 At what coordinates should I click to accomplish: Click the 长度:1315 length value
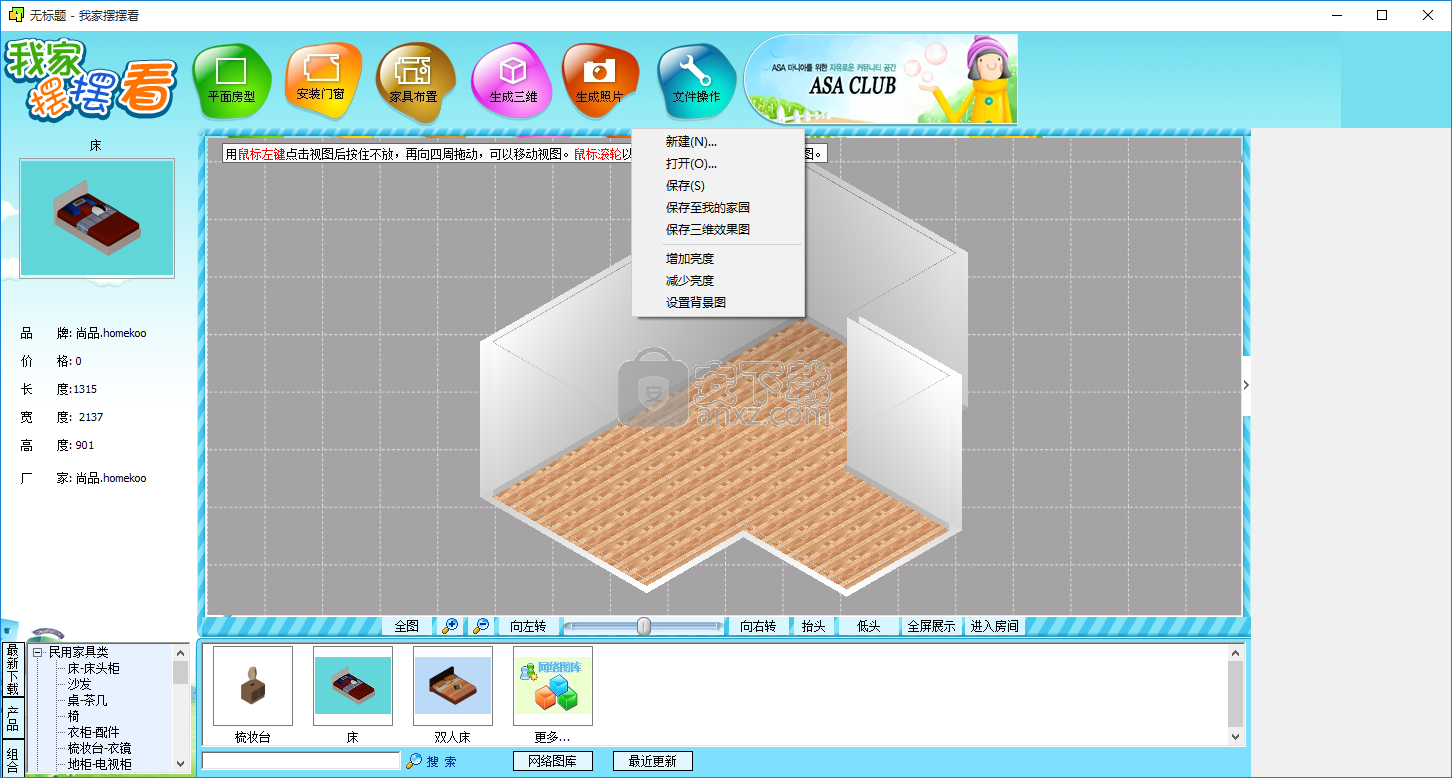point(59,389)
